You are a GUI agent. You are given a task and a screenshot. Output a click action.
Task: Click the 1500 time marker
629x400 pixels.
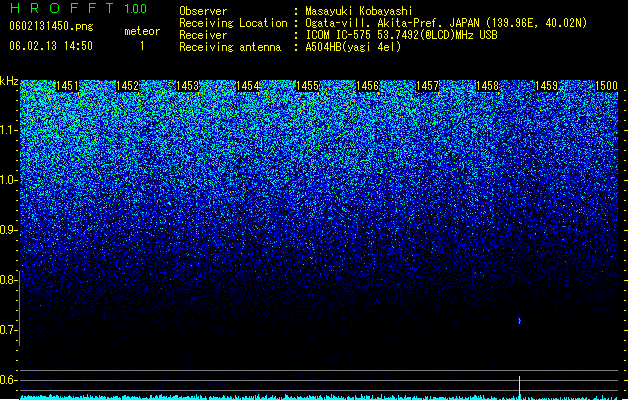tap(606, 86)
